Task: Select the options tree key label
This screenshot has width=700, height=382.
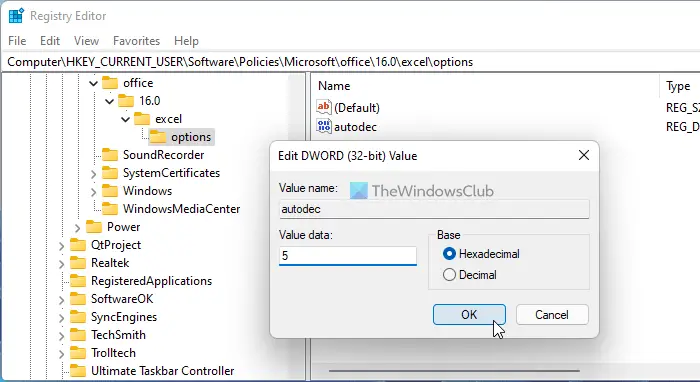Action: [191, 137]
